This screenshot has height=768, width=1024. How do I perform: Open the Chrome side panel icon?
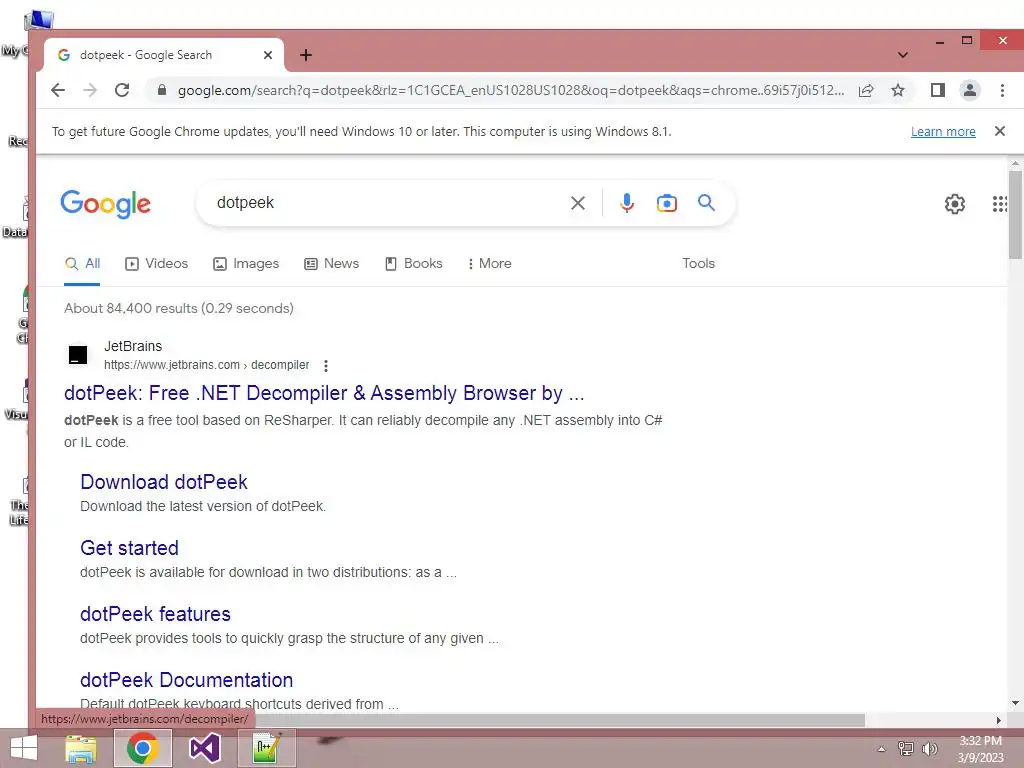point(938,90)
